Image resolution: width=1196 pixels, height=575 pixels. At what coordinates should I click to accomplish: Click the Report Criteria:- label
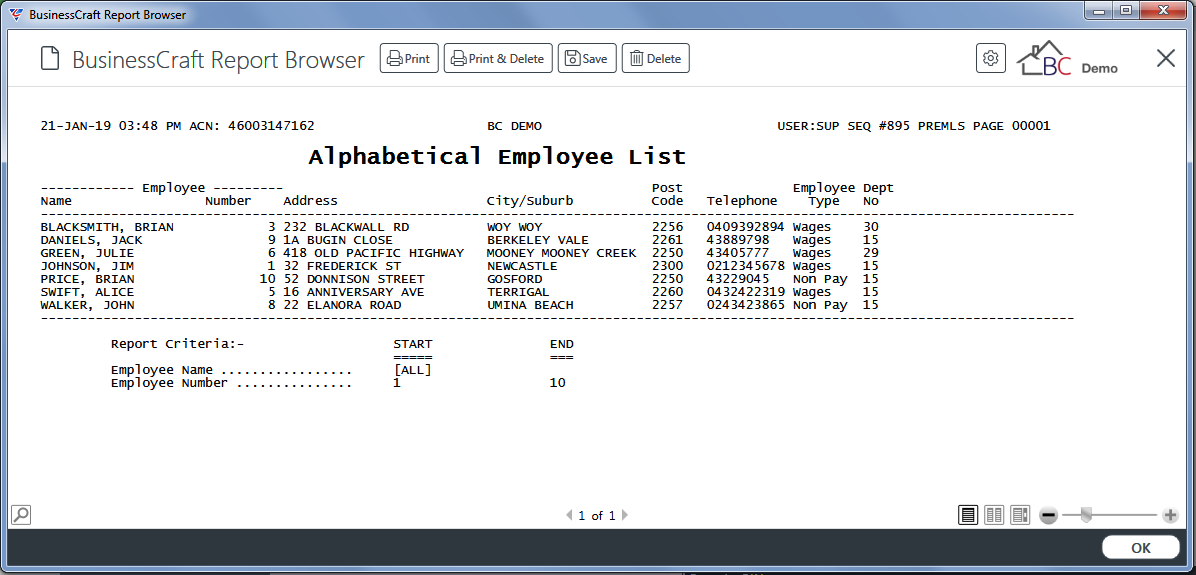(177, 344)
